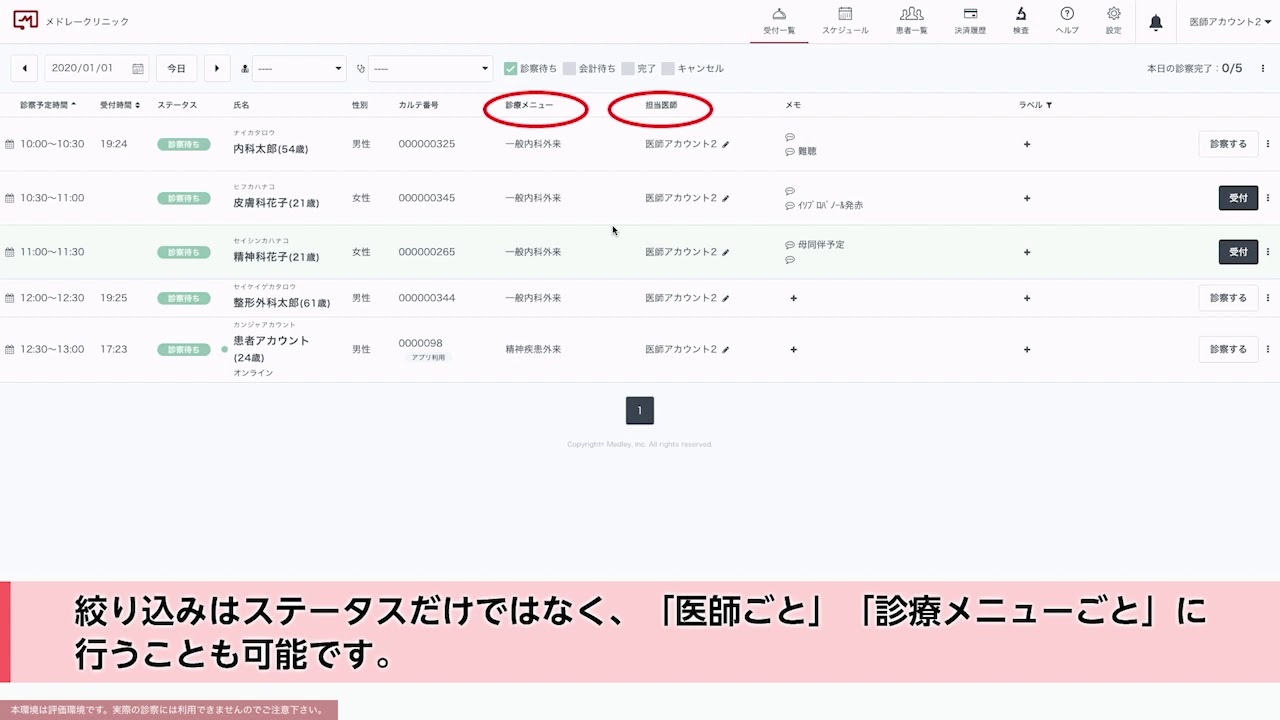This screenshot has width=1280, height=720.
Task: Click 診察する for 整形外科太郎
Action: pyautogui.click(x=1228, y=298)
